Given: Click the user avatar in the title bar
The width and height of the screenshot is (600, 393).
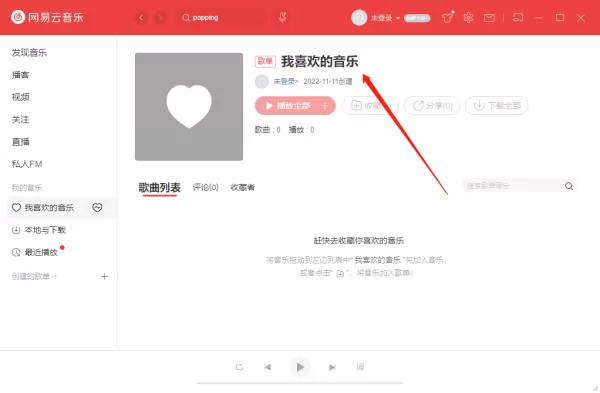Looking at the screenshot, I should pos(359,18).
